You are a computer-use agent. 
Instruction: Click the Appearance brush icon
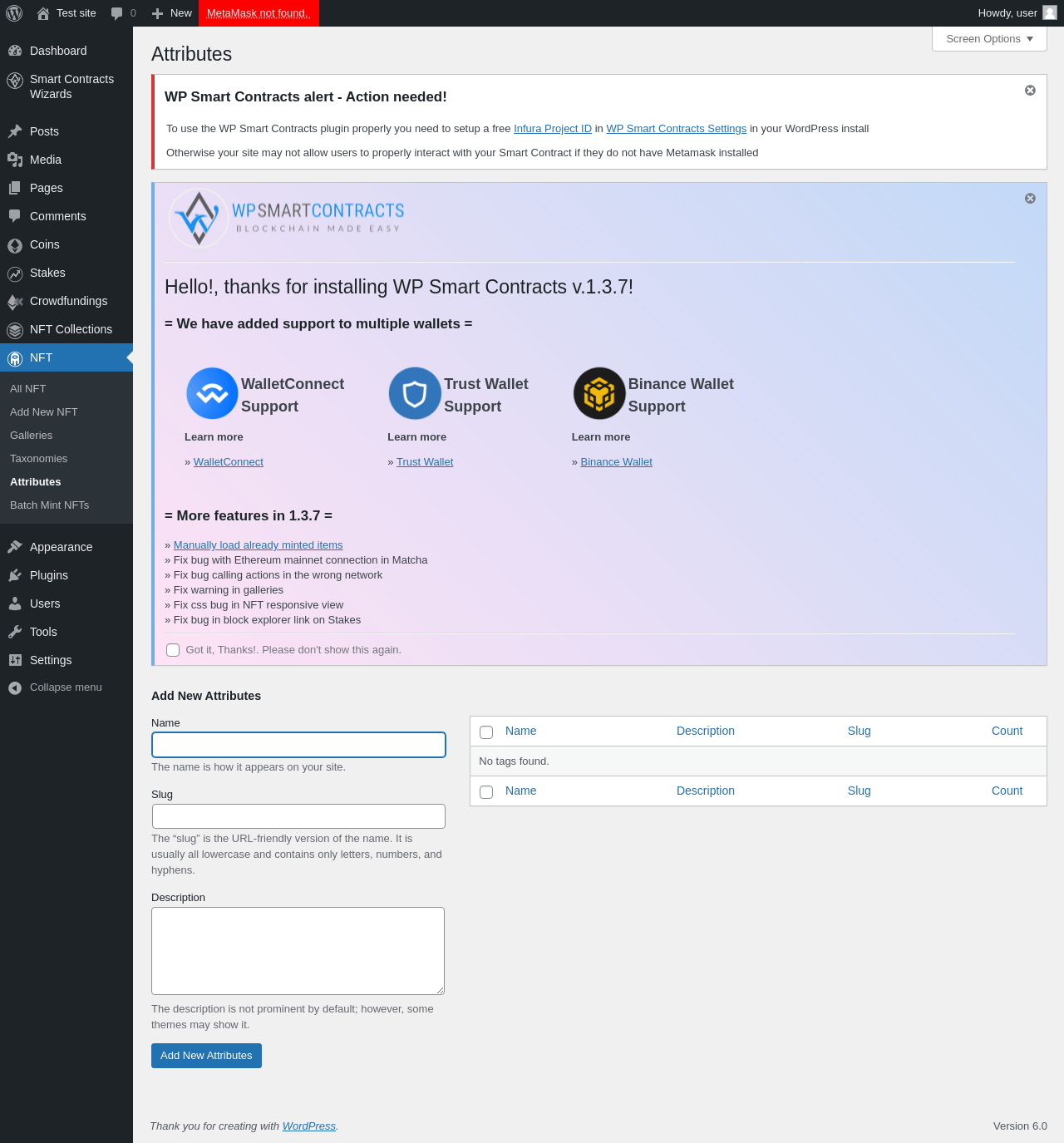(15, 547)
